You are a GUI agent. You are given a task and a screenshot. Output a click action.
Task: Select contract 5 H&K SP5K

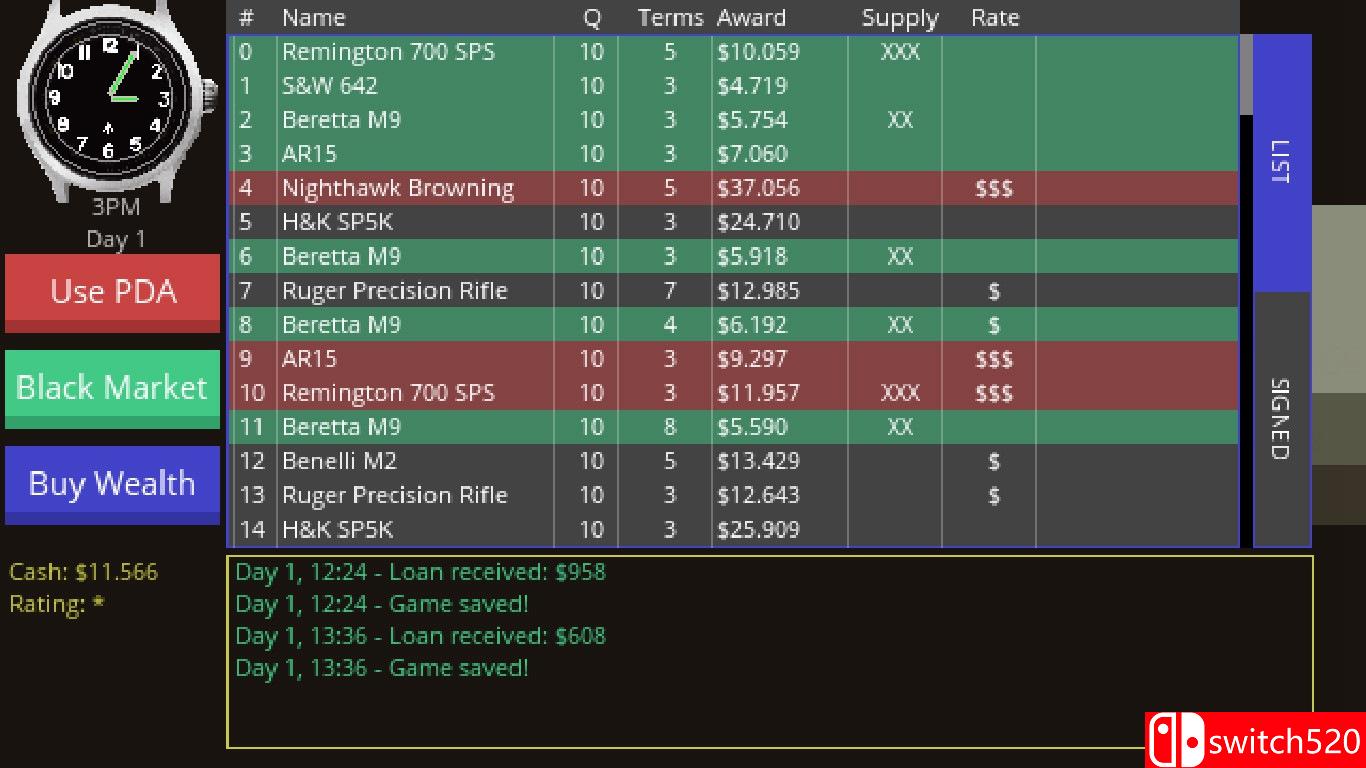pyautogui.click(x=337, y=222)
